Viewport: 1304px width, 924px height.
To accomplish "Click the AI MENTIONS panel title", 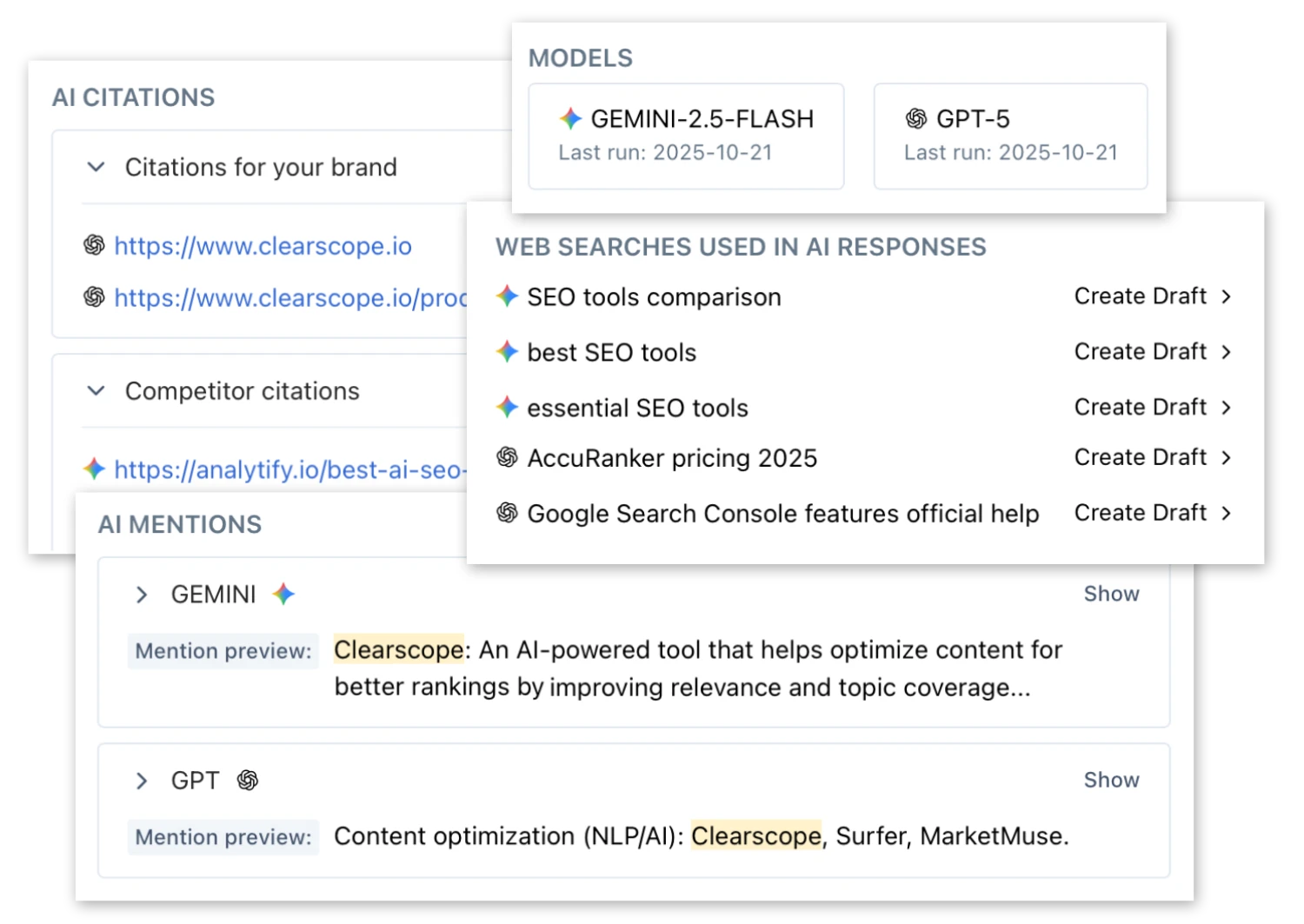I will tap(179, 524).
